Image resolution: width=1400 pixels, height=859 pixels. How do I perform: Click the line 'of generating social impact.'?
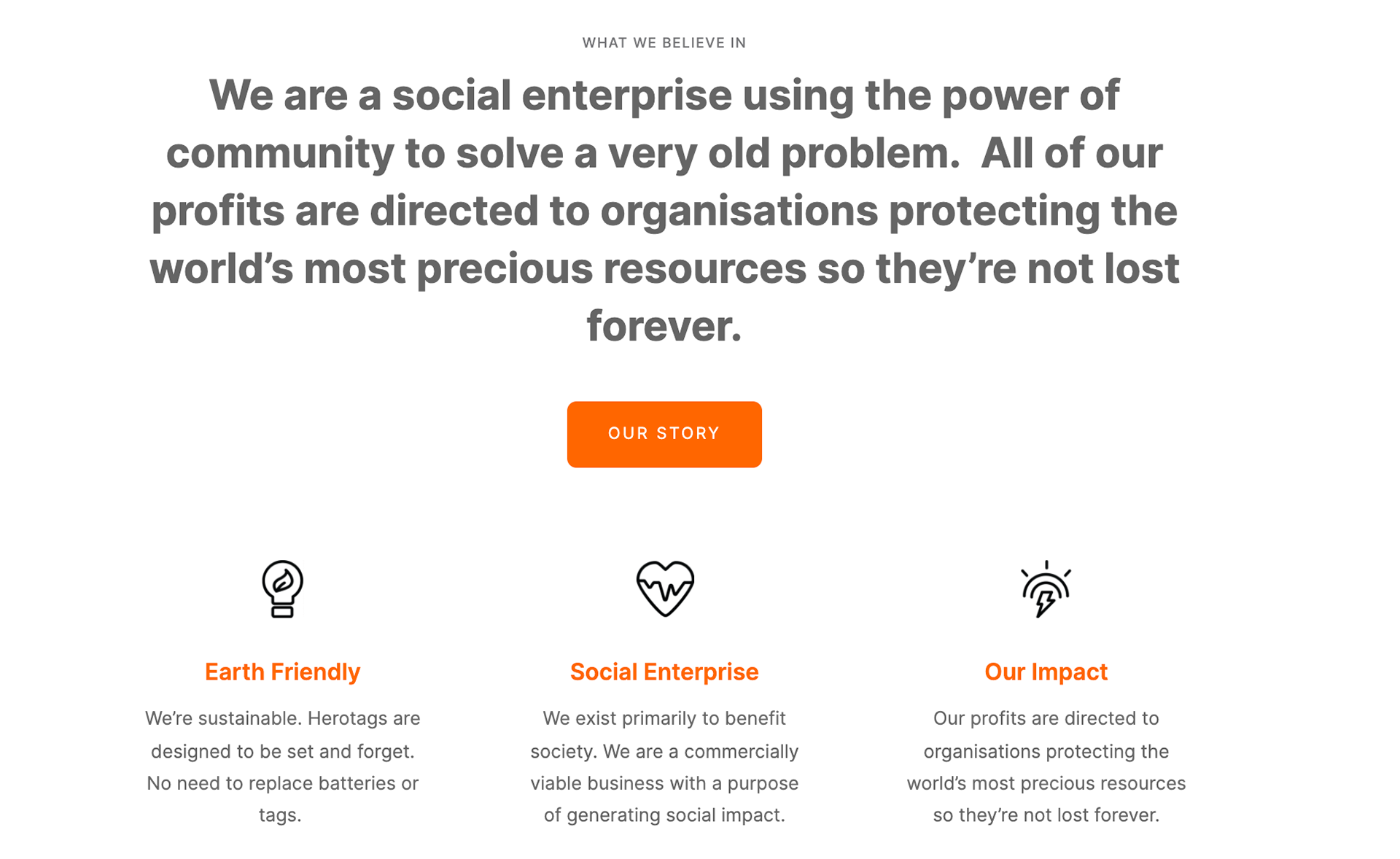pyautogui.click(x=664, y=815)
